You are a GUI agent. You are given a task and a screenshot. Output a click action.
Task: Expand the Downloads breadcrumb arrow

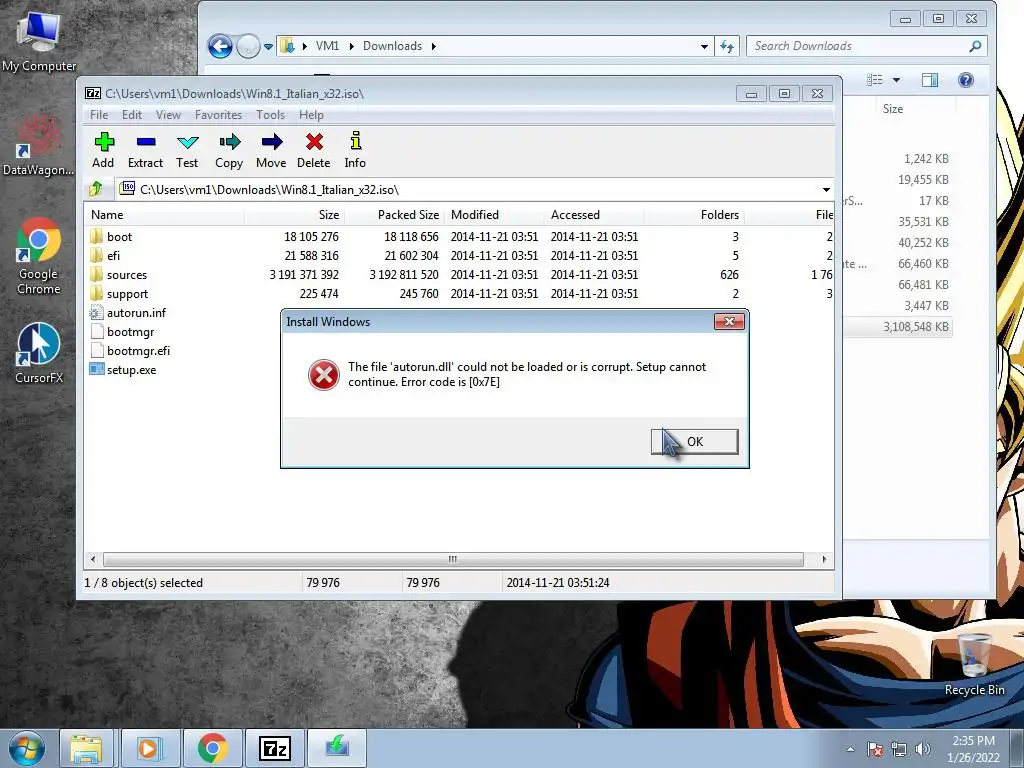tap(434, 46)
